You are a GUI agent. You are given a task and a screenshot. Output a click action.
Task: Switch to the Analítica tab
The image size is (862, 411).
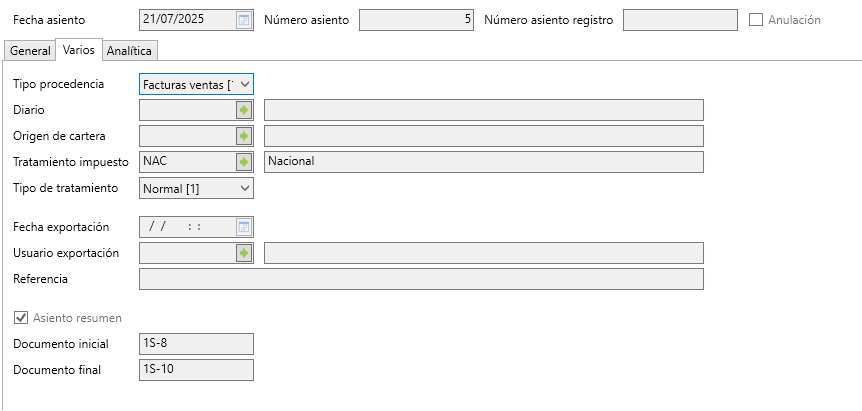(129, 50)
